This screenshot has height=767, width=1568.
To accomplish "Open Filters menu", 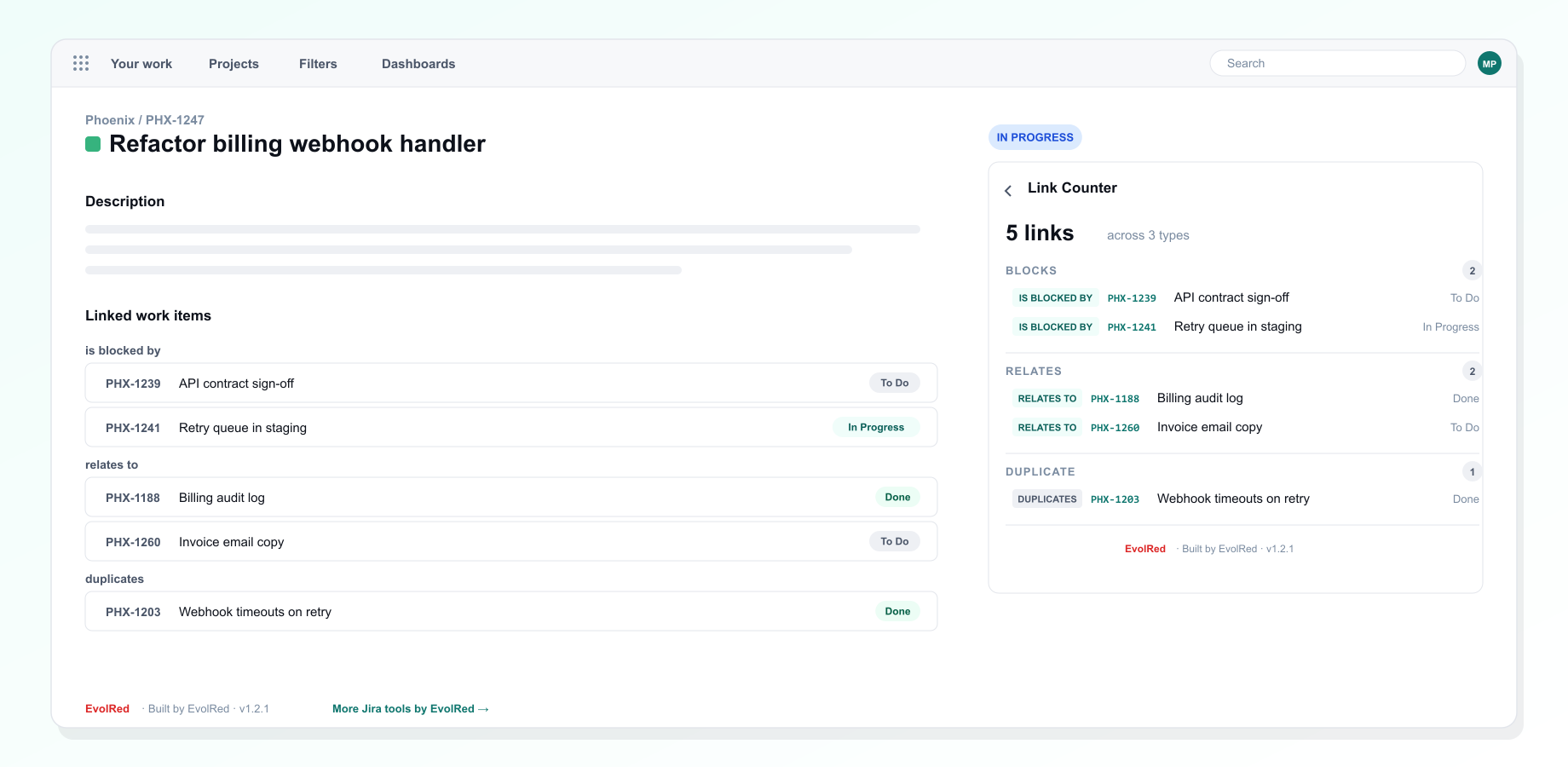I will 318,64.
